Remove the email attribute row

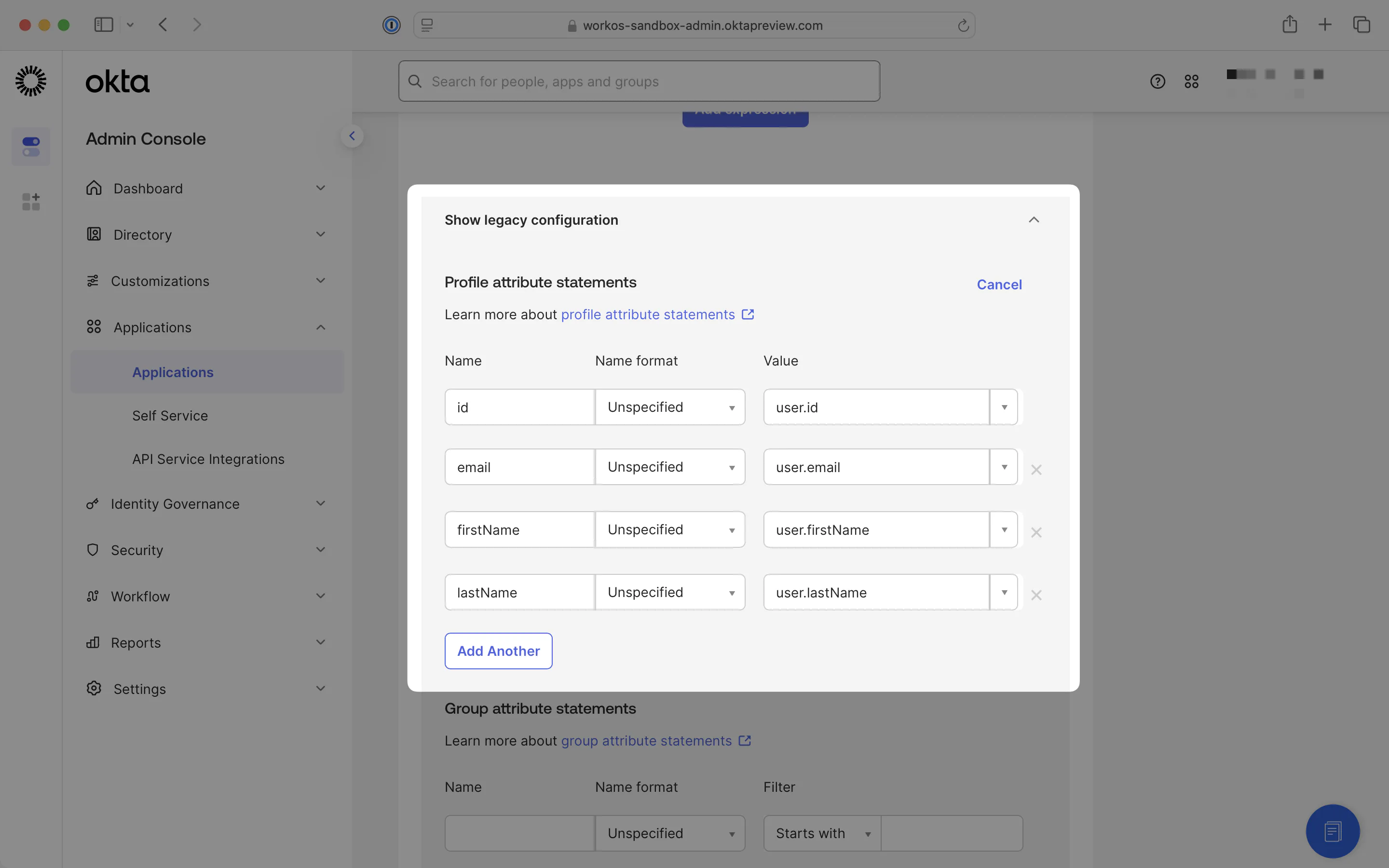1035,470
